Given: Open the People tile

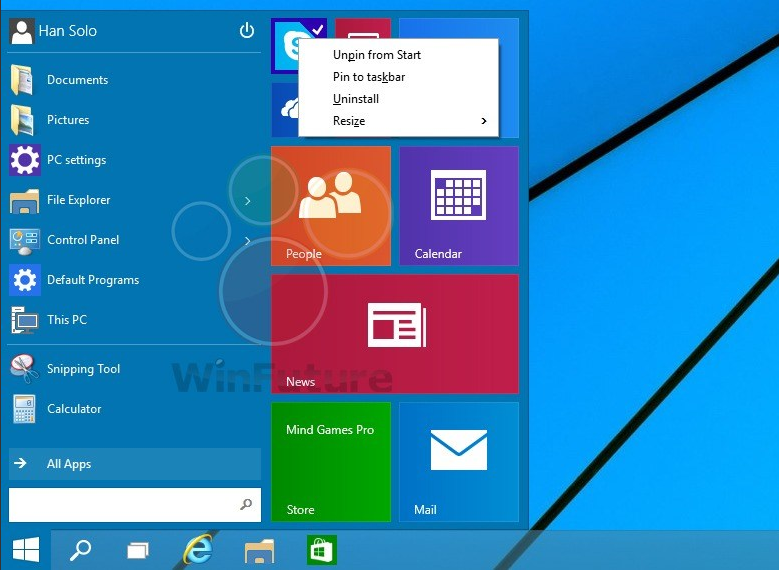Looking at the screenshot, I should [x=330, y=205].
